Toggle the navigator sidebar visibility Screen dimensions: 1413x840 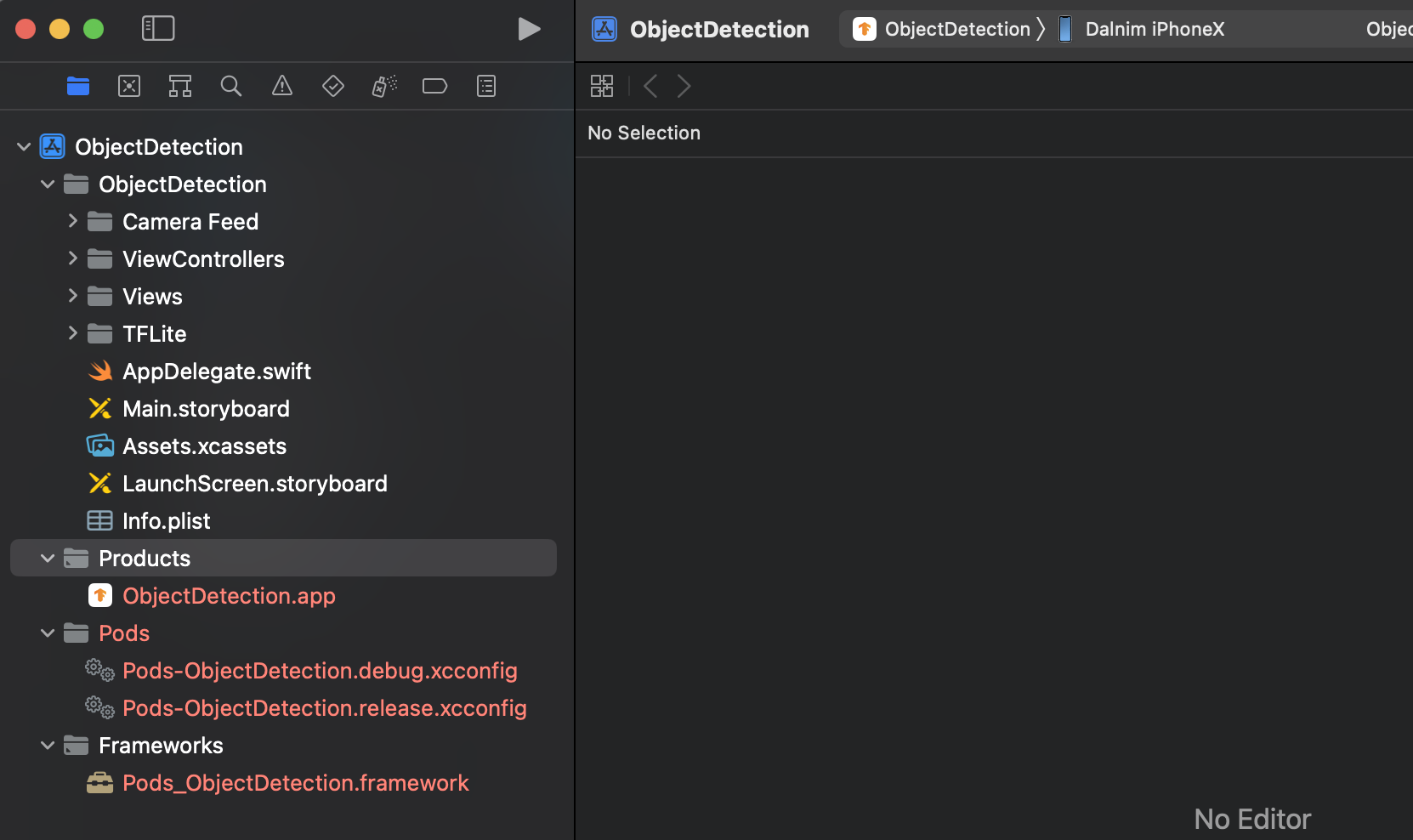click(x=158, y=28)
